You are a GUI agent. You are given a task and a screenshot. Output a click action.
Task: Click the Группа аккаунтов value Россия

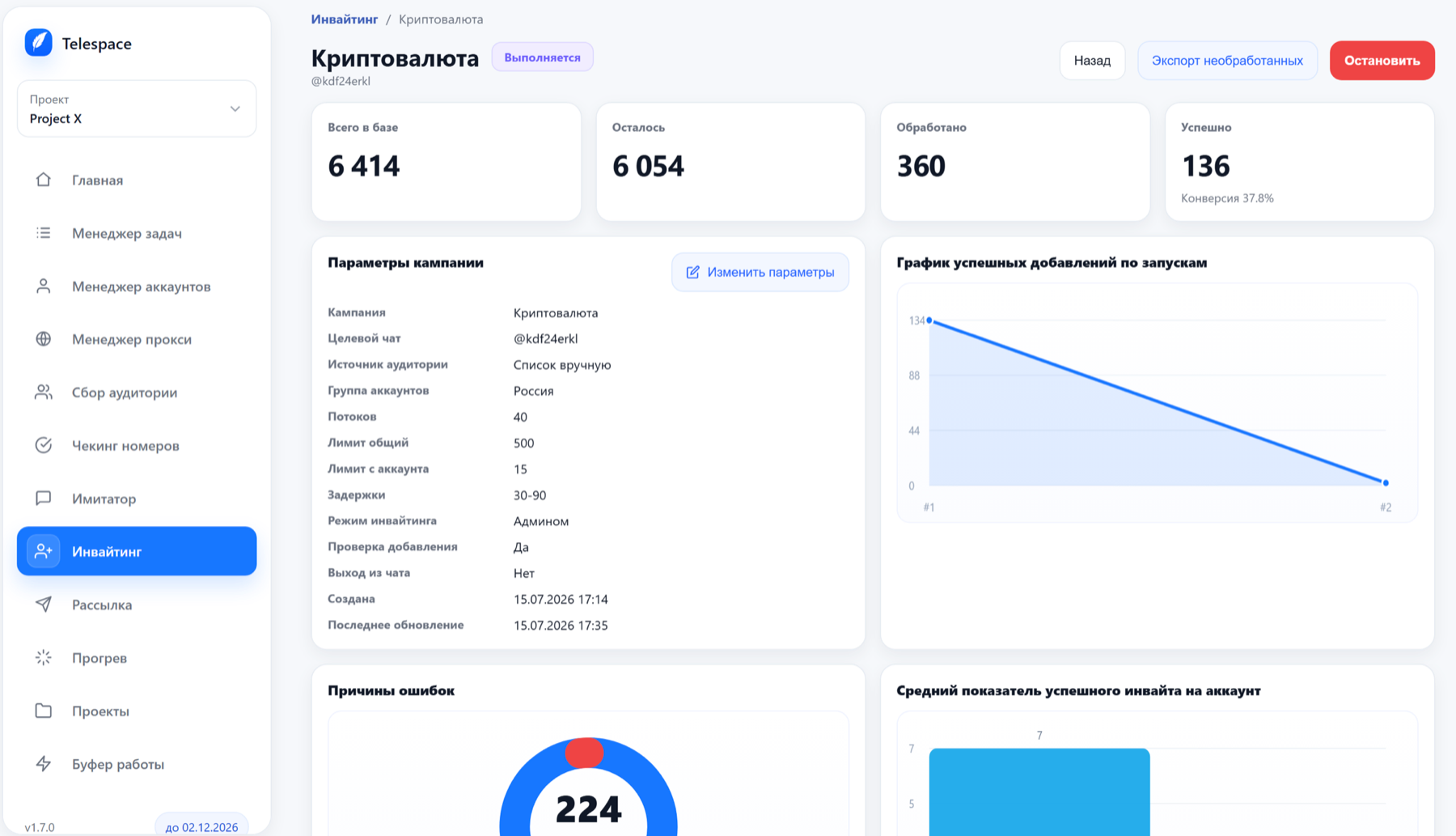[533, 391]
